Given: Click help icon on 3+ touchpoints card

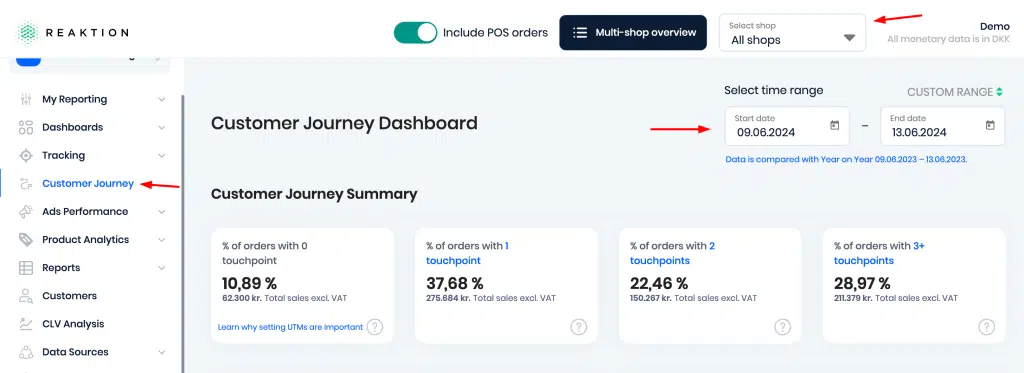Looking at the screenshot, I should pyautogui.click(x=986, y=327).
